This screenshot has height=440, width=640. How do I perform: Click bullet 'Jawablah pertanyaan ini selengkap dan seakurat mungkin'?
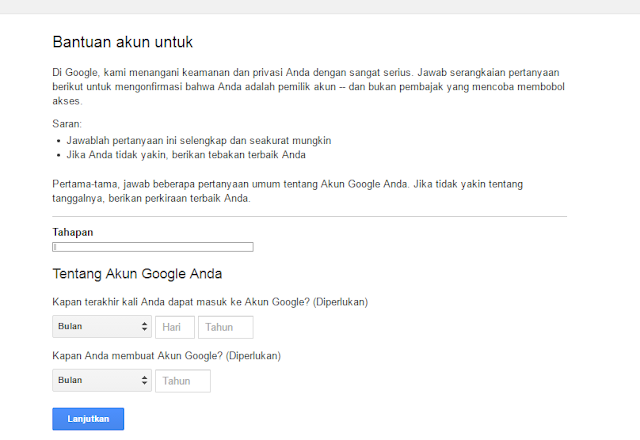[199, 140]
